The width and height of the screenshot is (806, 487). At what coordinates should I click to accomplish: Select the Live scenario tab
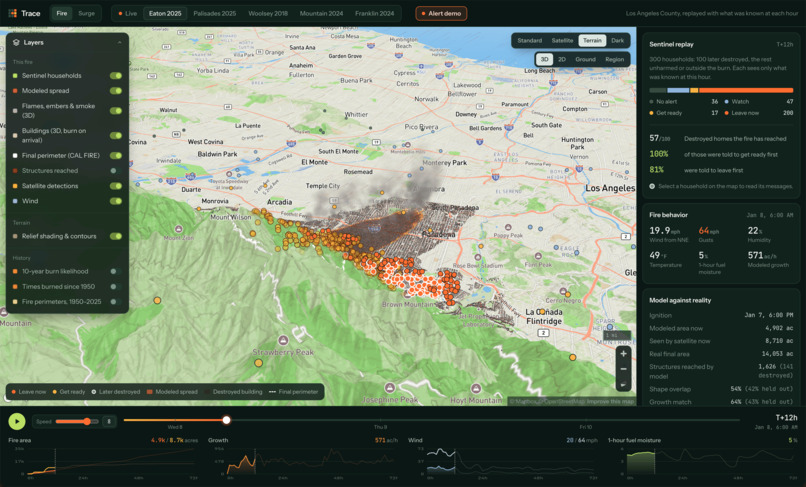[127, 13]
